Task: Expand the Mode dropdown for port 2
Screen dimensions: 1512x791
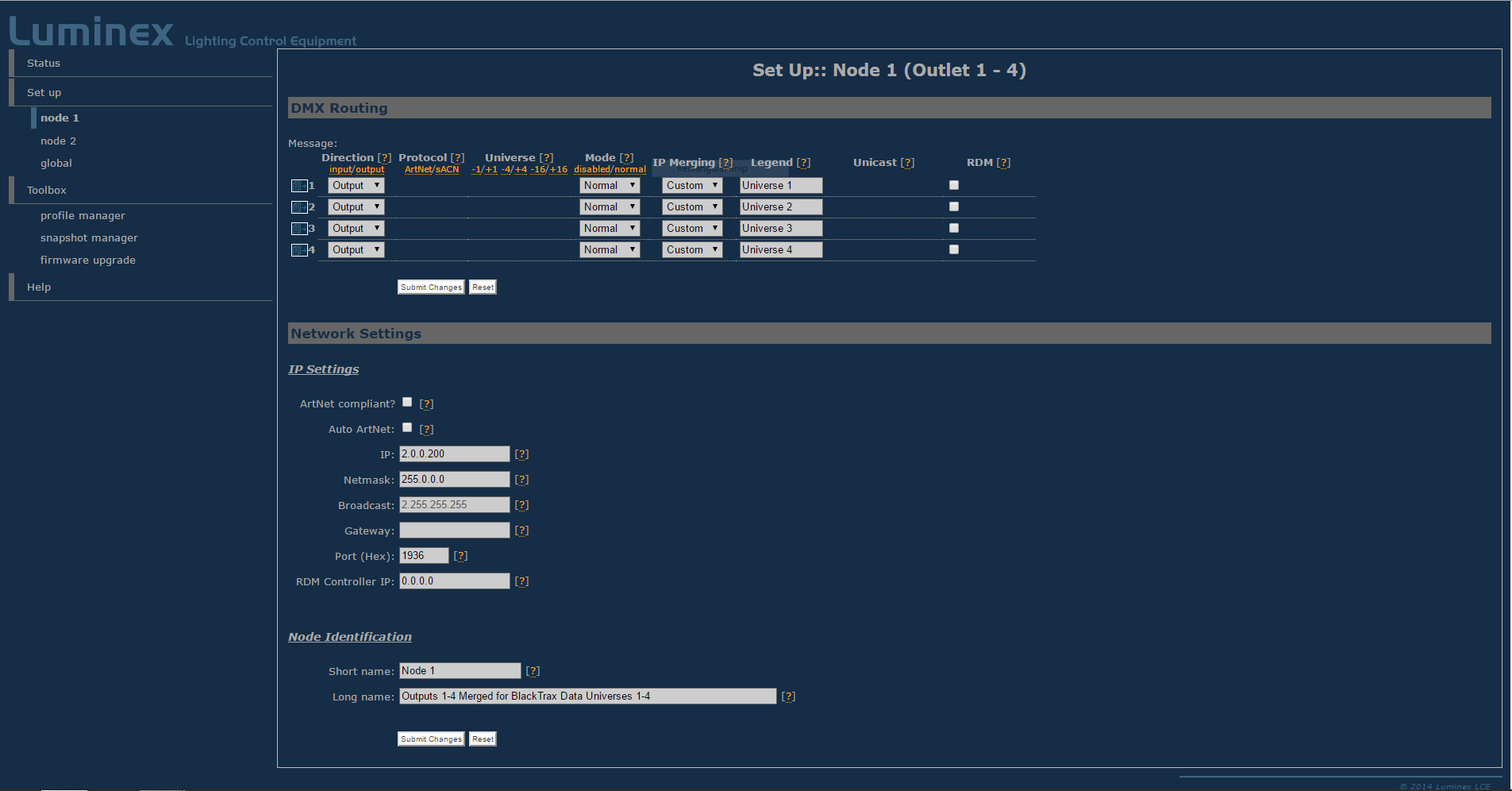Action: point(609,207)
